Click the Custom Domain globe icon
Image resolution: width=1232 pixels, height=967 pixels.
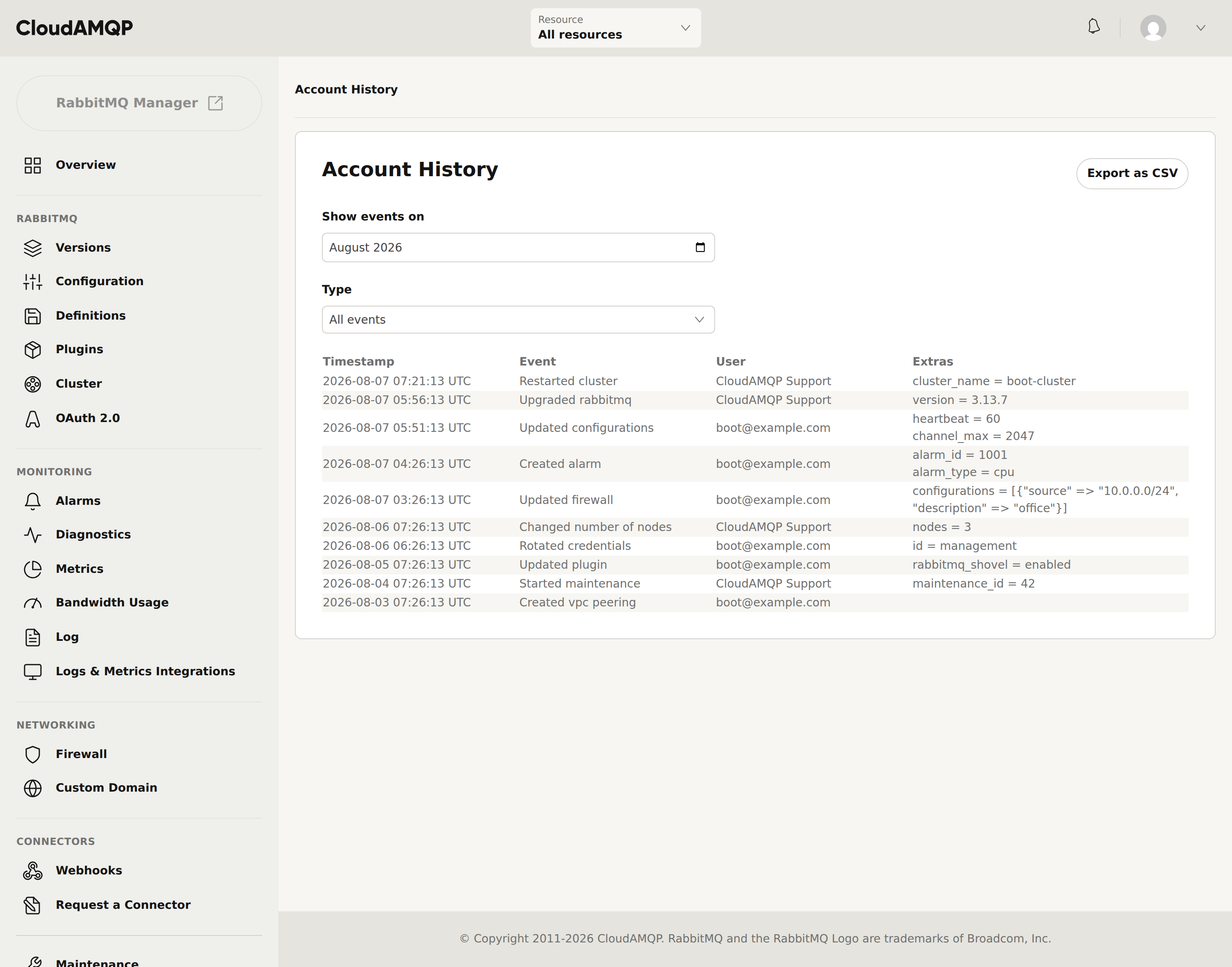coord(33,788)
